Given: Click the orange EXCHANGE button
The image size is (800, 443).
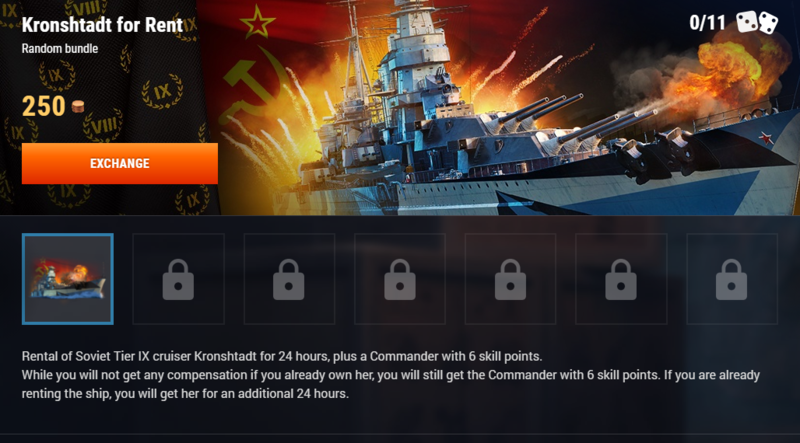Looking at the screenshot, I should click(119, 163).
